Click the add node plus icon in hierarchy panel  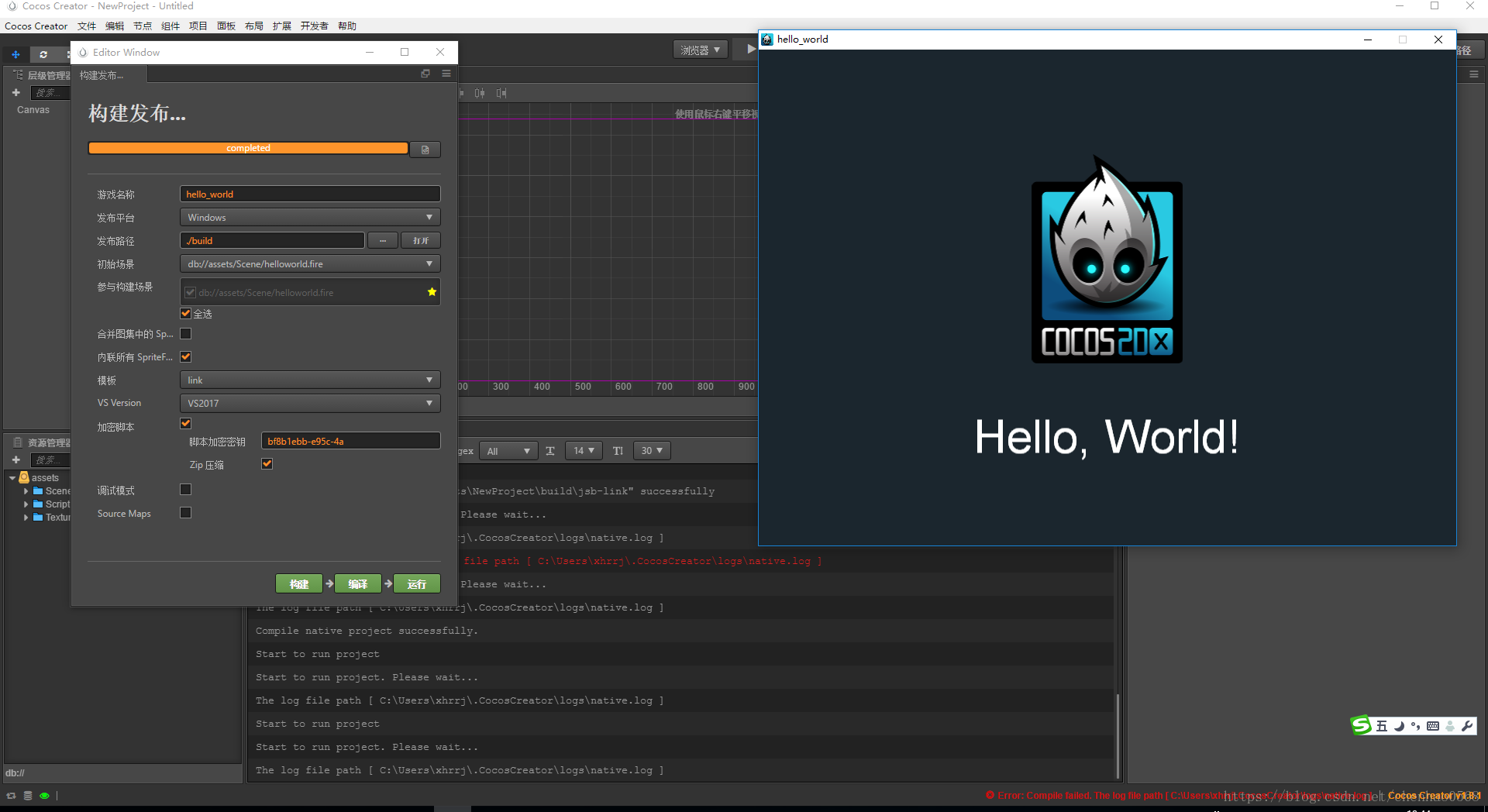coord(15,92)
